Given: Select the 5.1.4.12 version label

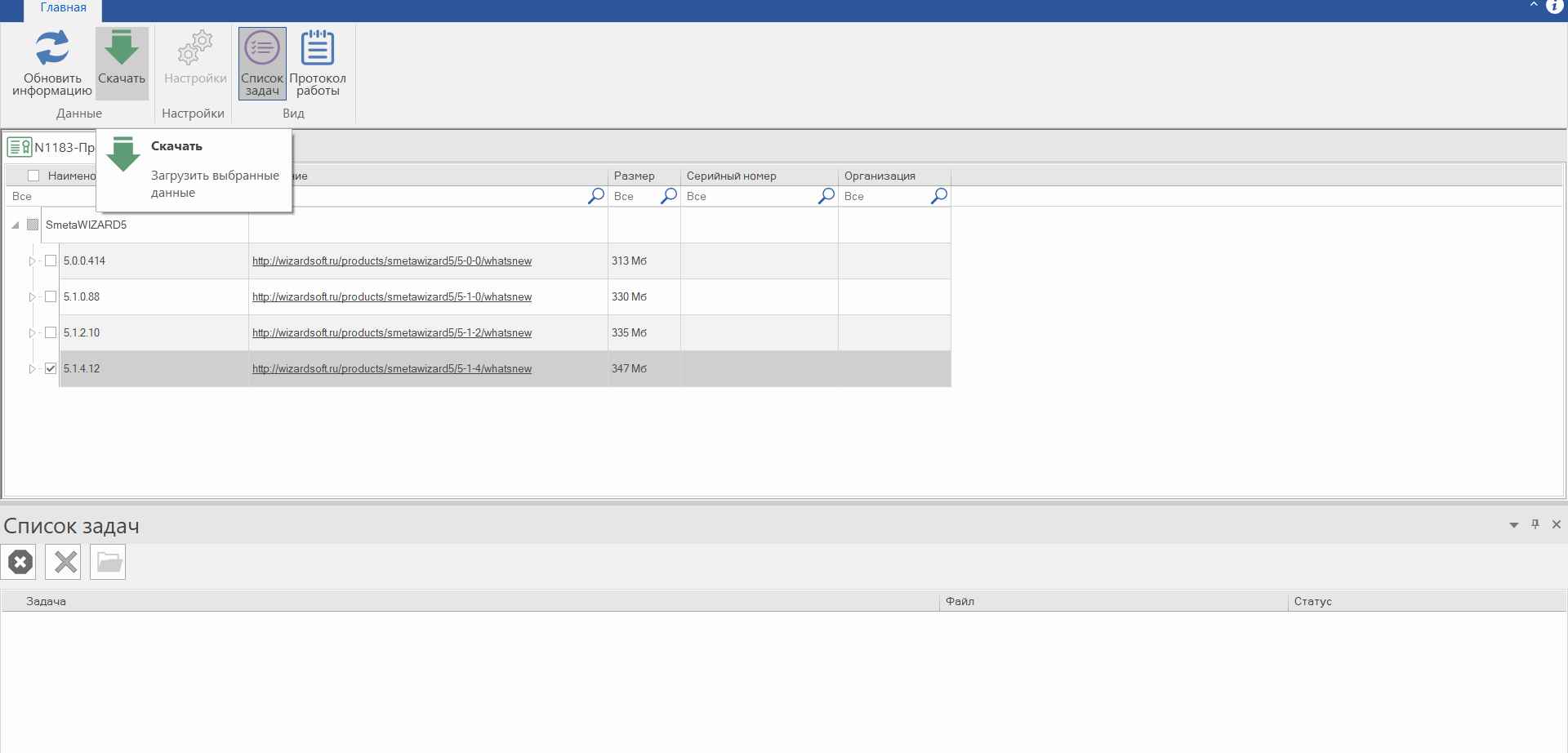Looking at the screenshot, I should click(82, 369).
